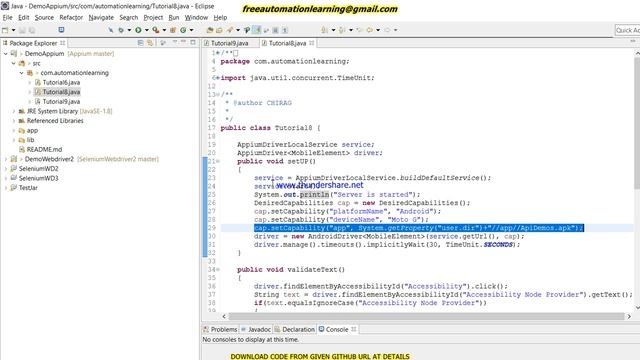Toggle Show Whitespace Characters button
Image resolution: width=640 pixels, height=360 pixels.
(285, 30)
